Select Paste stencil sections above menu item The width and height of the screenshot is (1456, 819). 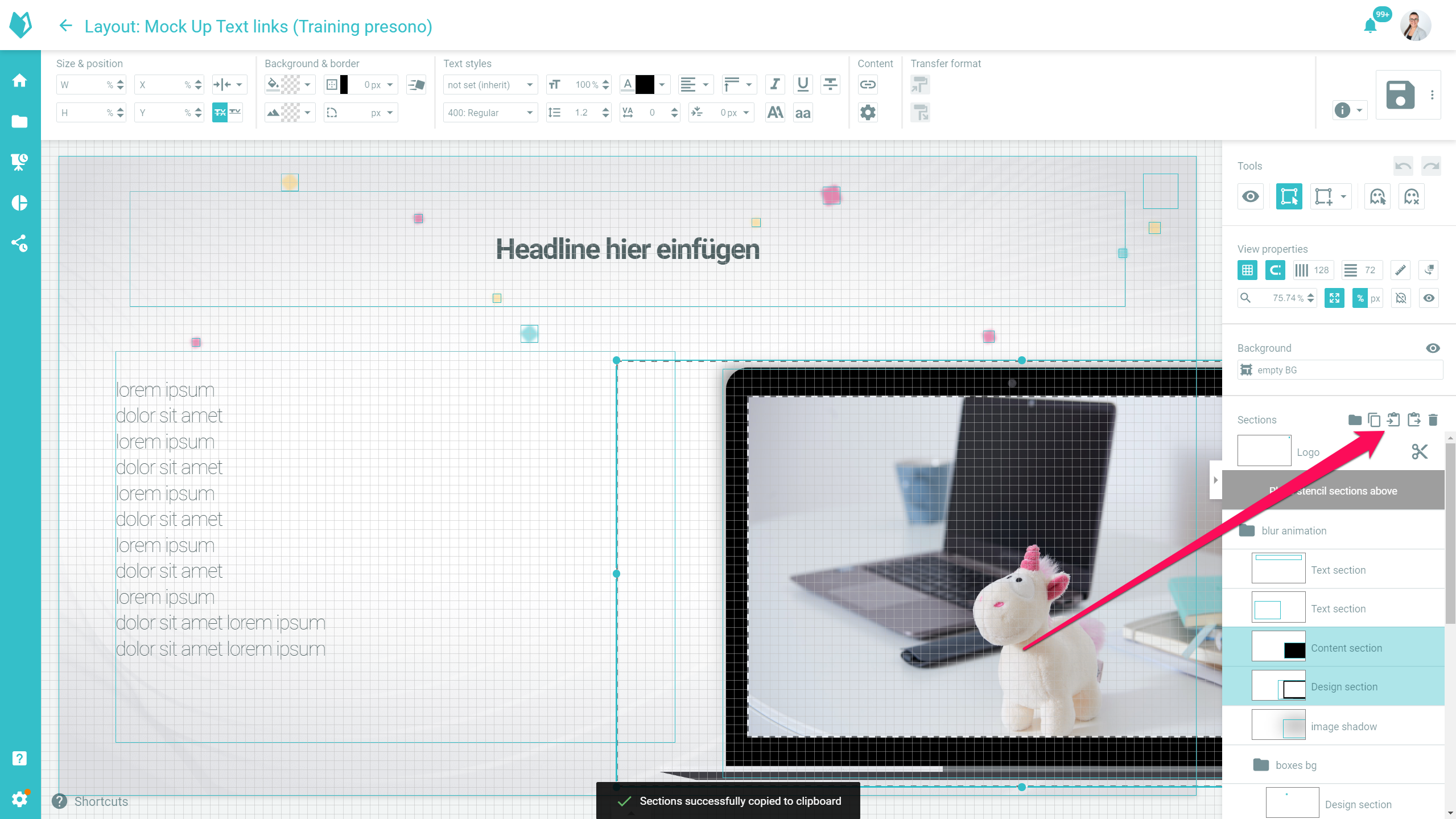coord(1333,490)
